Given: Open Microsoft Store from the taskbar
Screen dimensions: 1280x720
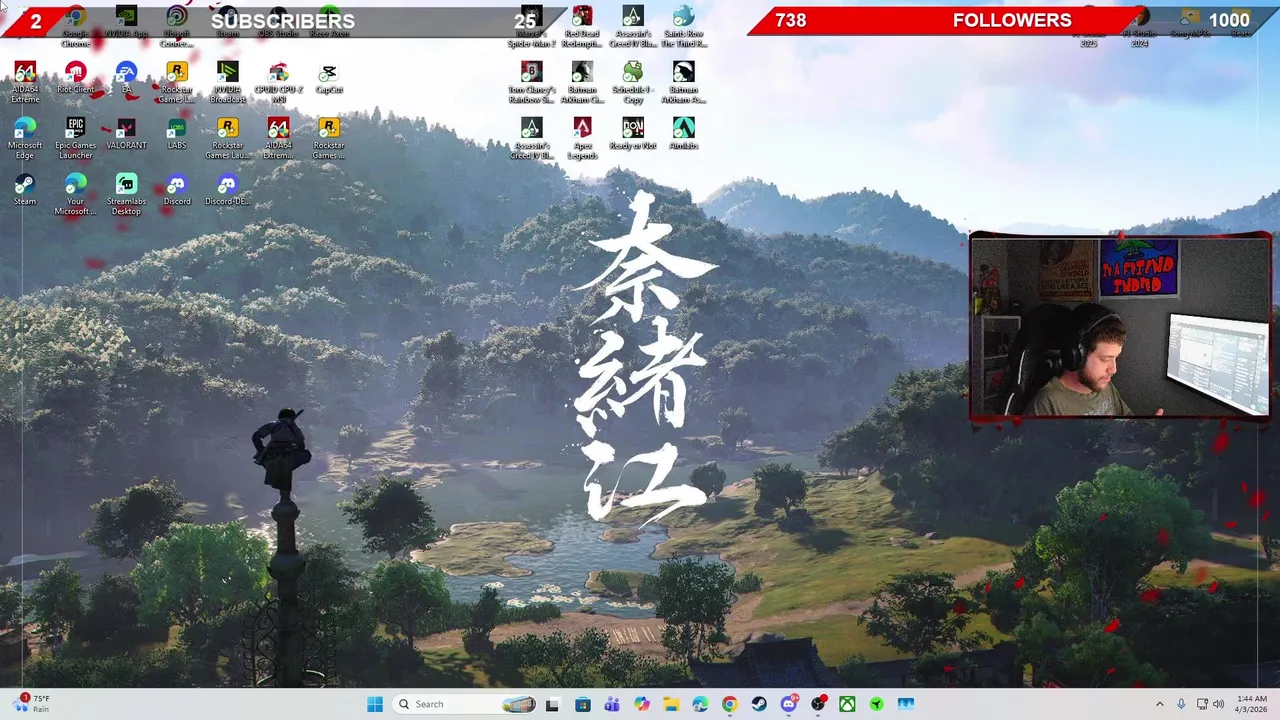Looking at the screenshot, I should click(x=583, y=704).
